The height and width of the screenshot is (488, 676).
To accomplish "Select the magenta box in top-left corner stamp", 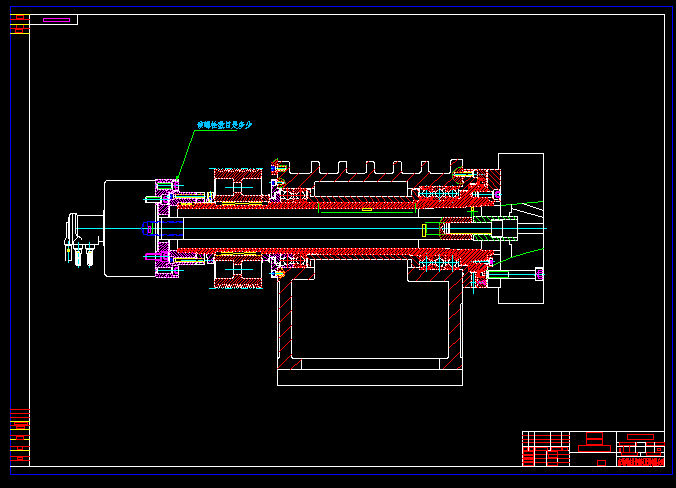I will [56, 20].
